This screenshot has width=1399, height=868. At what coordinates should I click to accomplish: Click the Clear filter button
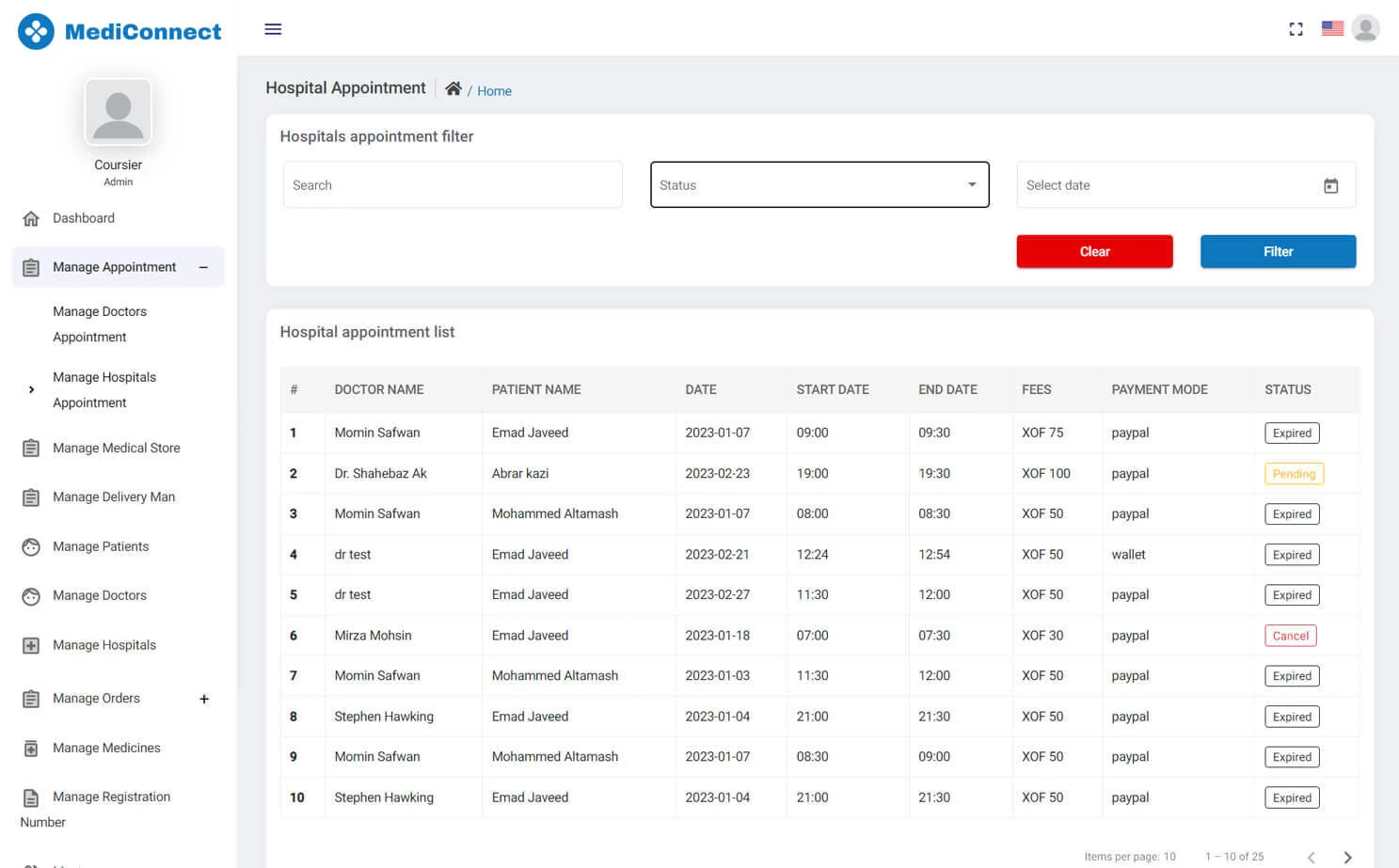(x=1094, y=251)
